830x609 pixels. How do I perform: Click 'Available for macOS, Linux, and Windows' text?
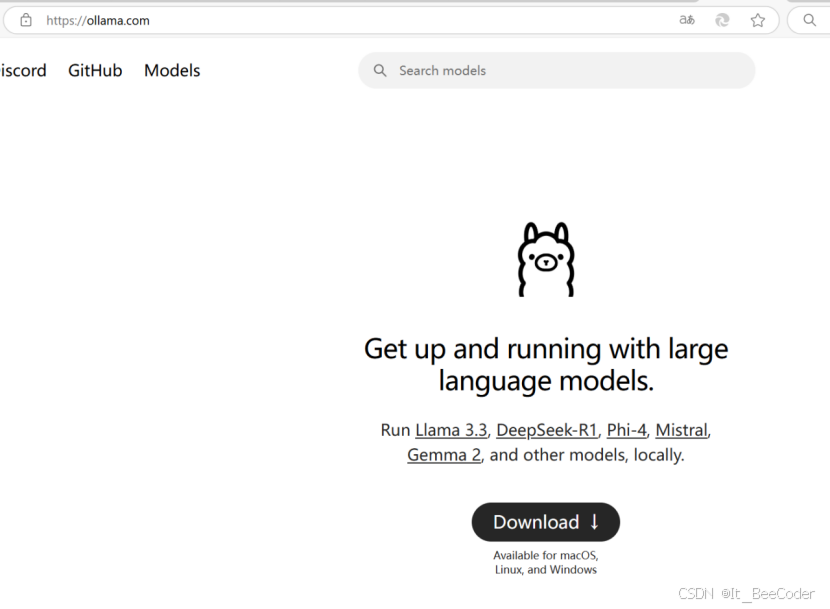pos(546,562)
